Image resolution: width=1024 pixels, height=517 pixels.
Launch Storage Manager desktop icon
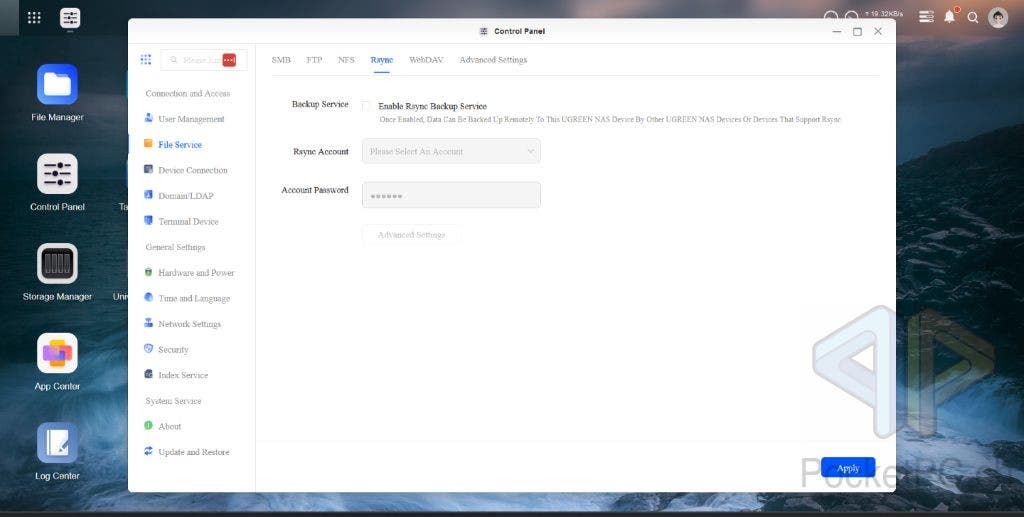click(x=57, y=263)
